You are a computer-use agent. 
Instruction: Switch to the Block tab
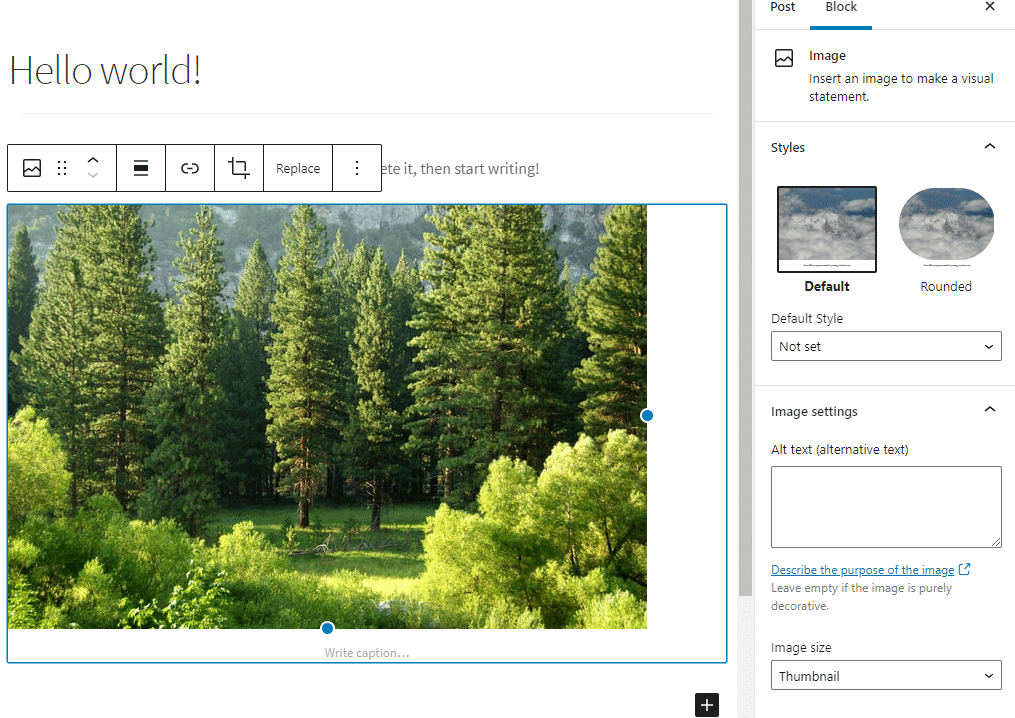click(840, 8)
